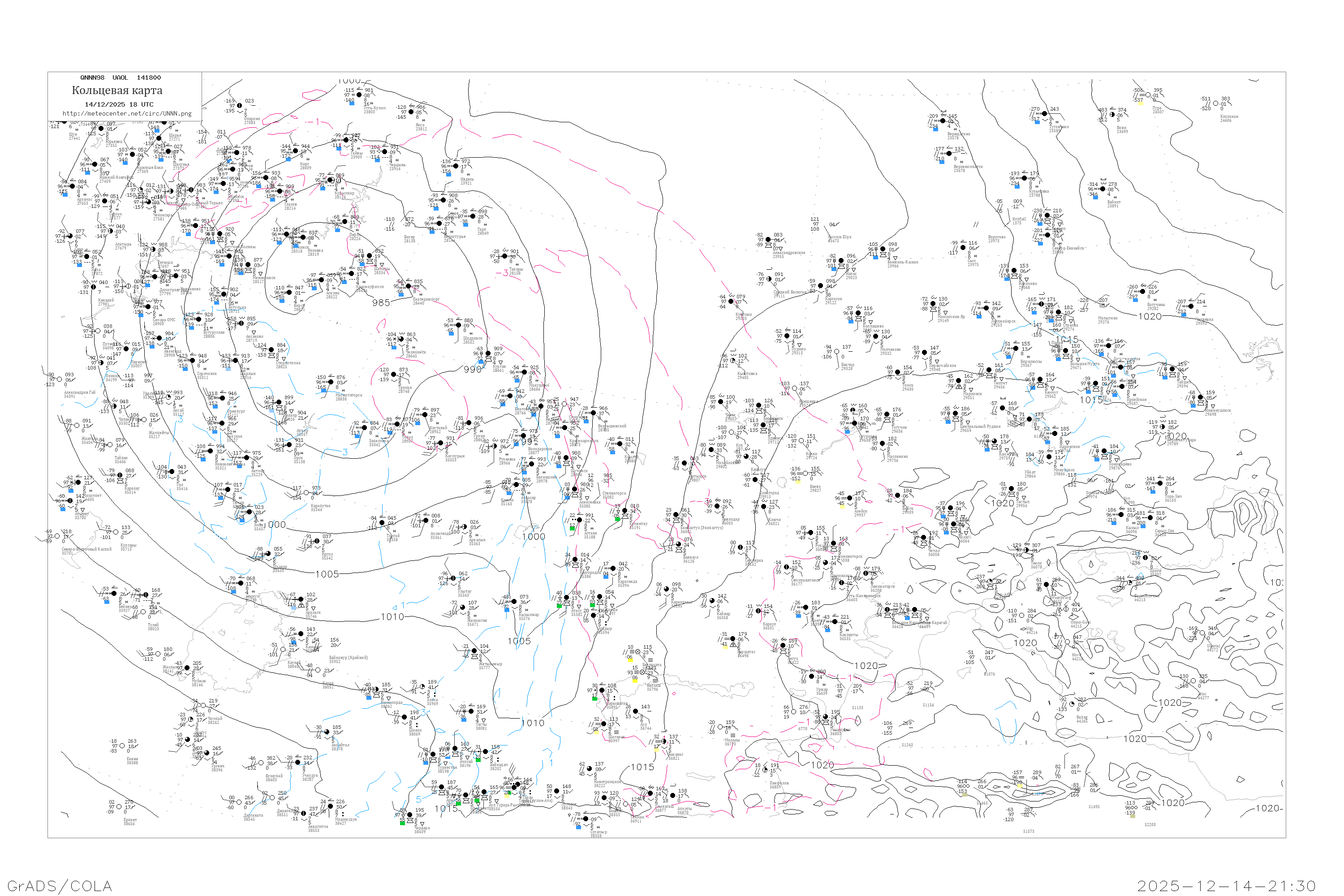Viewport: 1344px width, 896px height.
Task: Click the 2025-12-14-21:30 timestamp
Action: [x=1226, y=886]
